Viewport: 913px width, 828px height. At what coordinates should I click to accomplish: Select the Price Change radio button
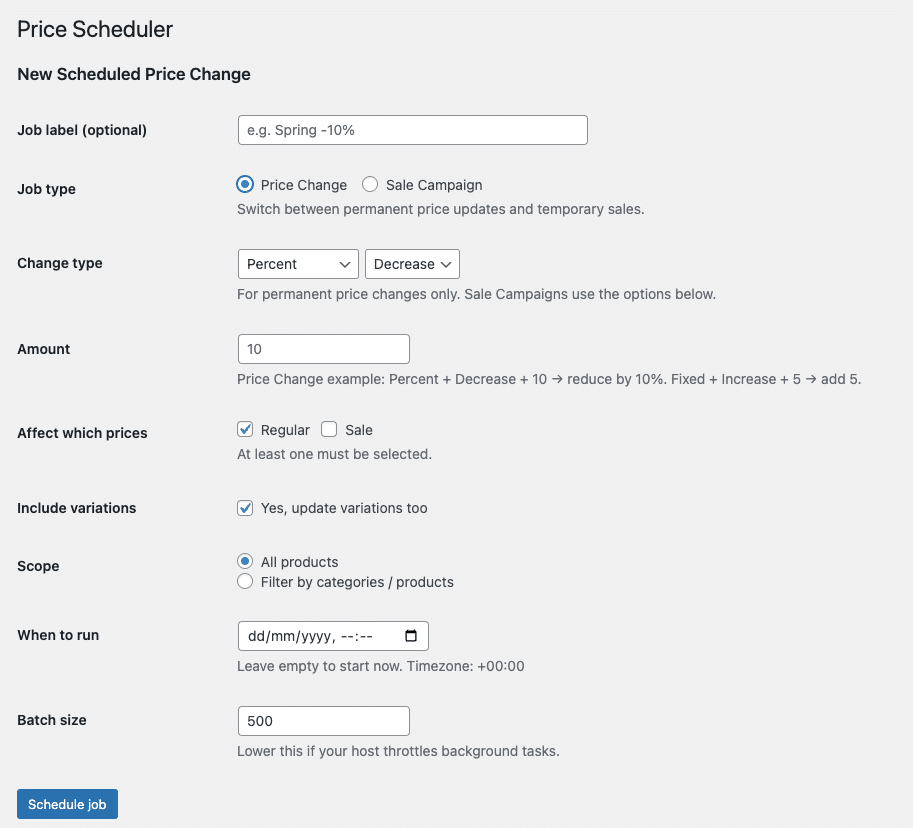point(245,185)
